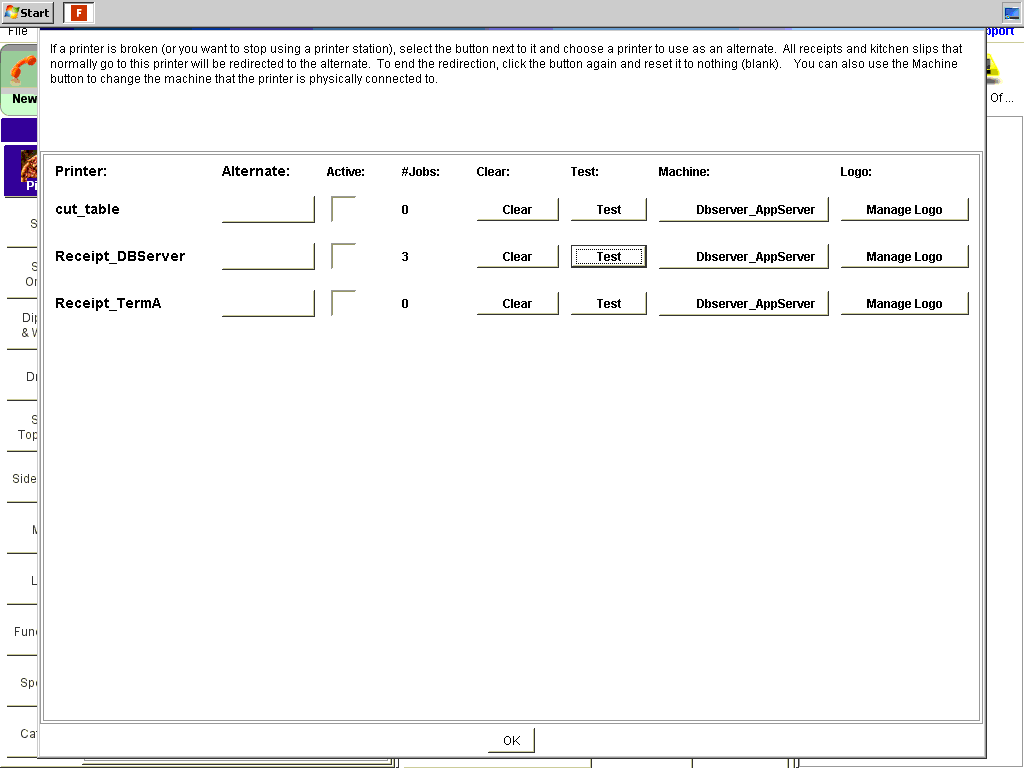Viewport: 1024px width, 768px height.
Task: Change the machine for Receipt_TermA printer
Action: [x=743, y=304]
